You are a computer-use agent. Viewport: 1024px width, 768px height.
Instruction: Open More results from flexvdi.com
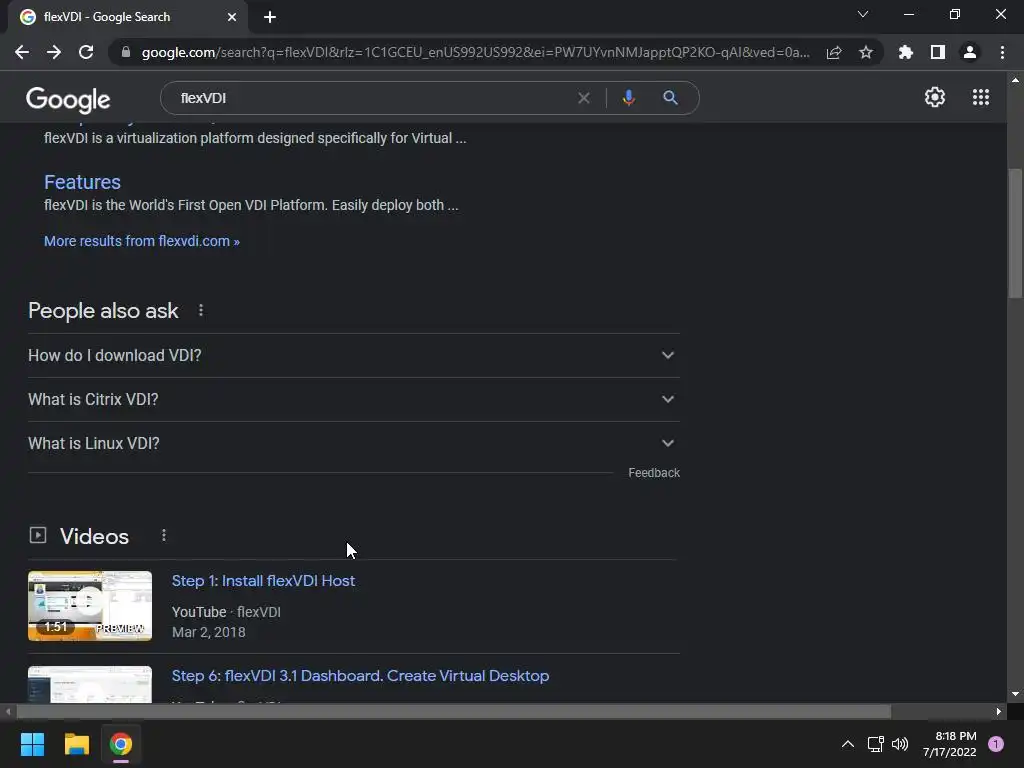pos(142,241)
